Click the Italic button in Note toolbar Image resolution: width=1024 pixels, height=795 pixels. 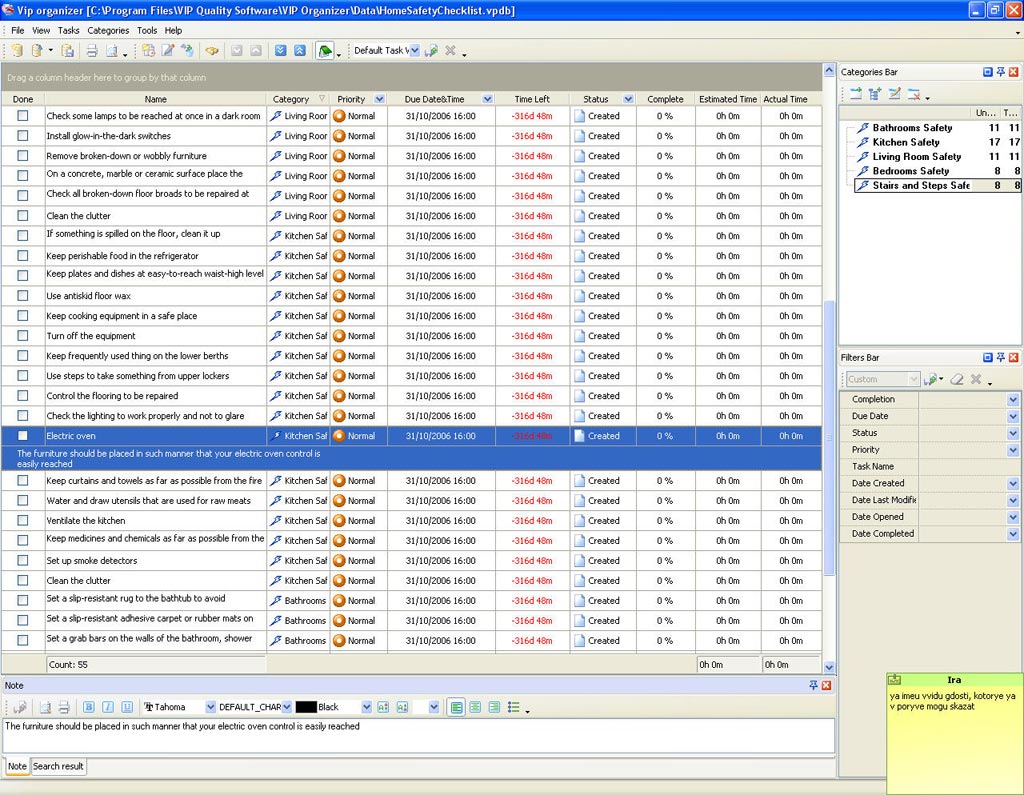tap(108, 707)
